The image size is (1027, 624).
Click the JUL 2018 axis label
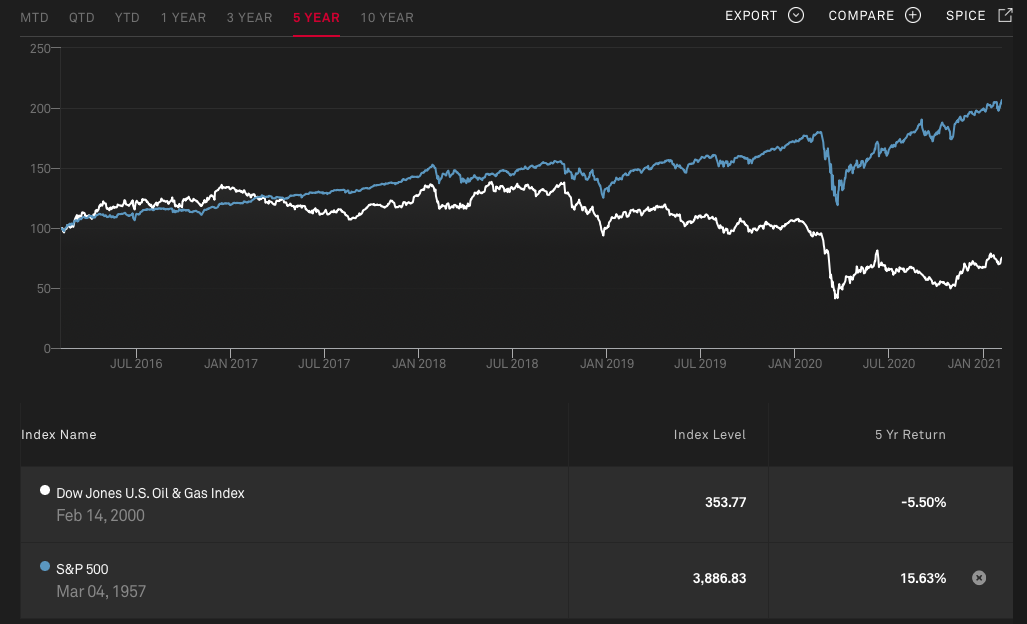(512, 363)
